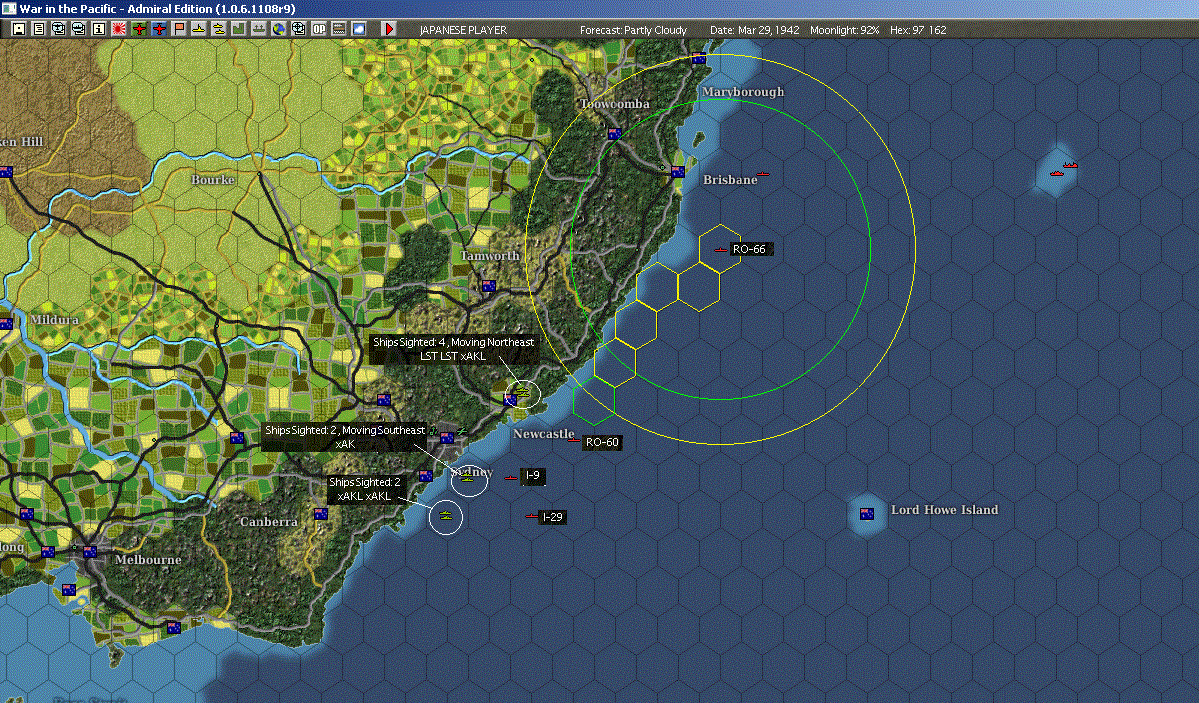Click the cloud weather icon
The image size is (1199, 703).
[x=359, y=29]
